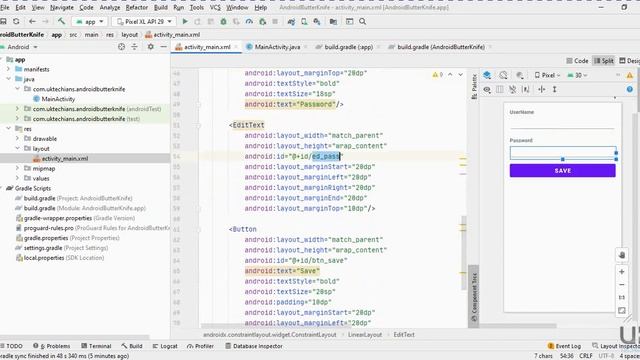Open the Profiler tool window

click(x=200, y=346)
